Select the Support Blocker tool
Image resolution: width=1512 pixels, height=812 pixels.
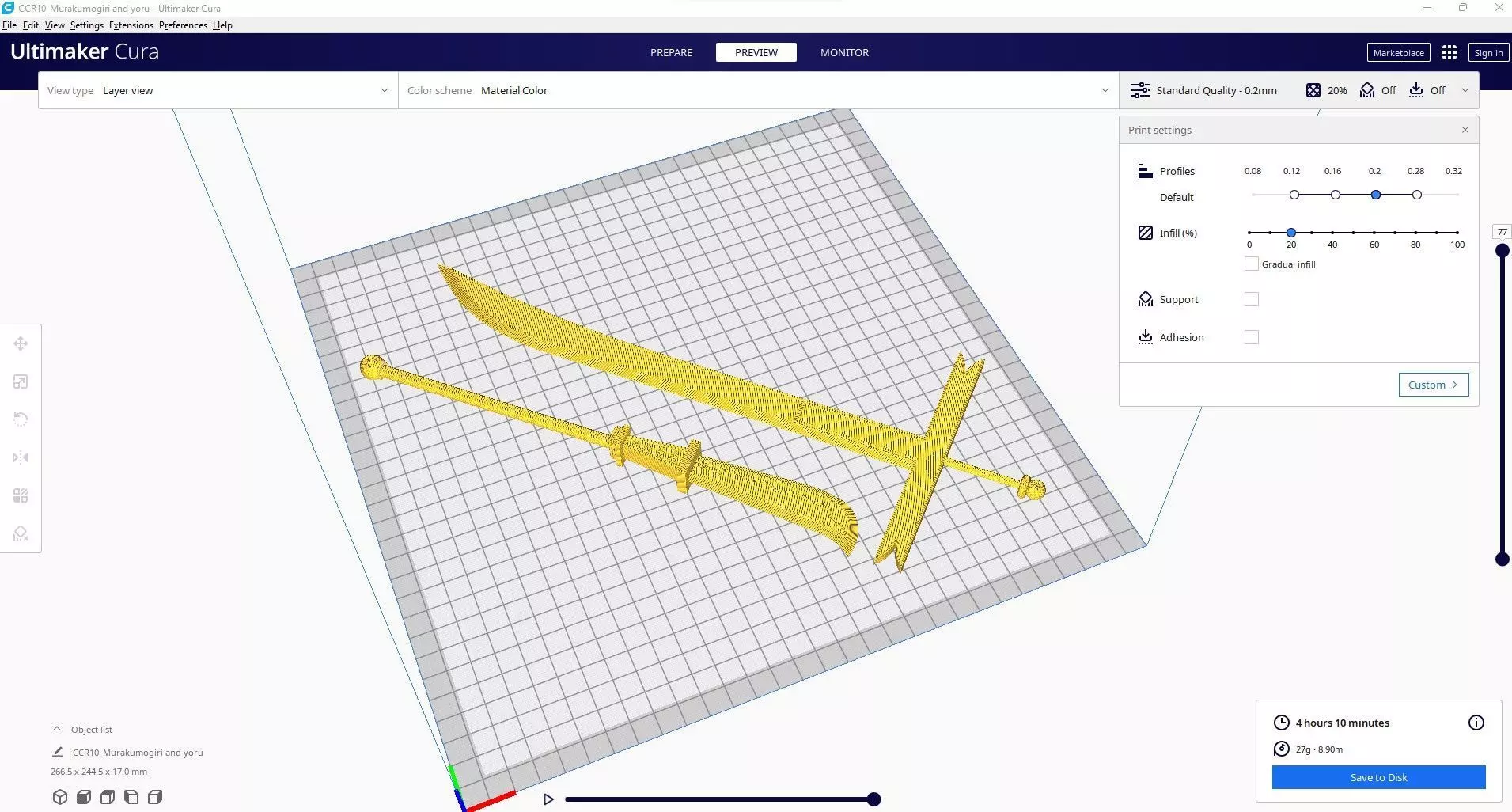point(21,533)
